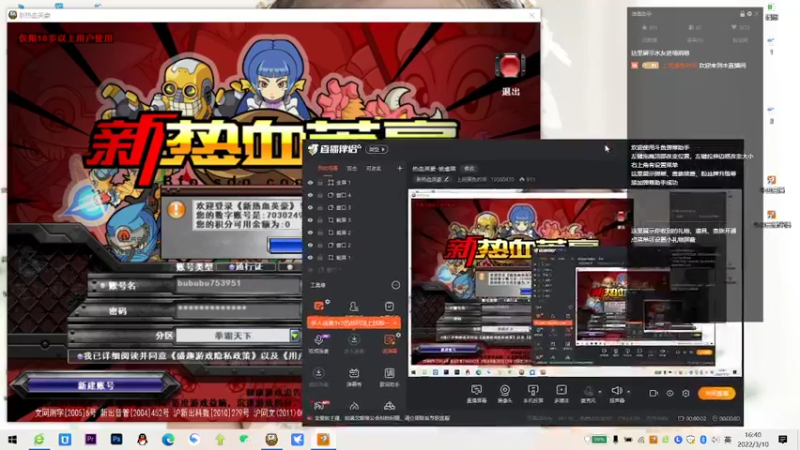This screenshot has height=450, width=800.
Task: Click the 扬声器 speaker icon
Action: (617, 391)
